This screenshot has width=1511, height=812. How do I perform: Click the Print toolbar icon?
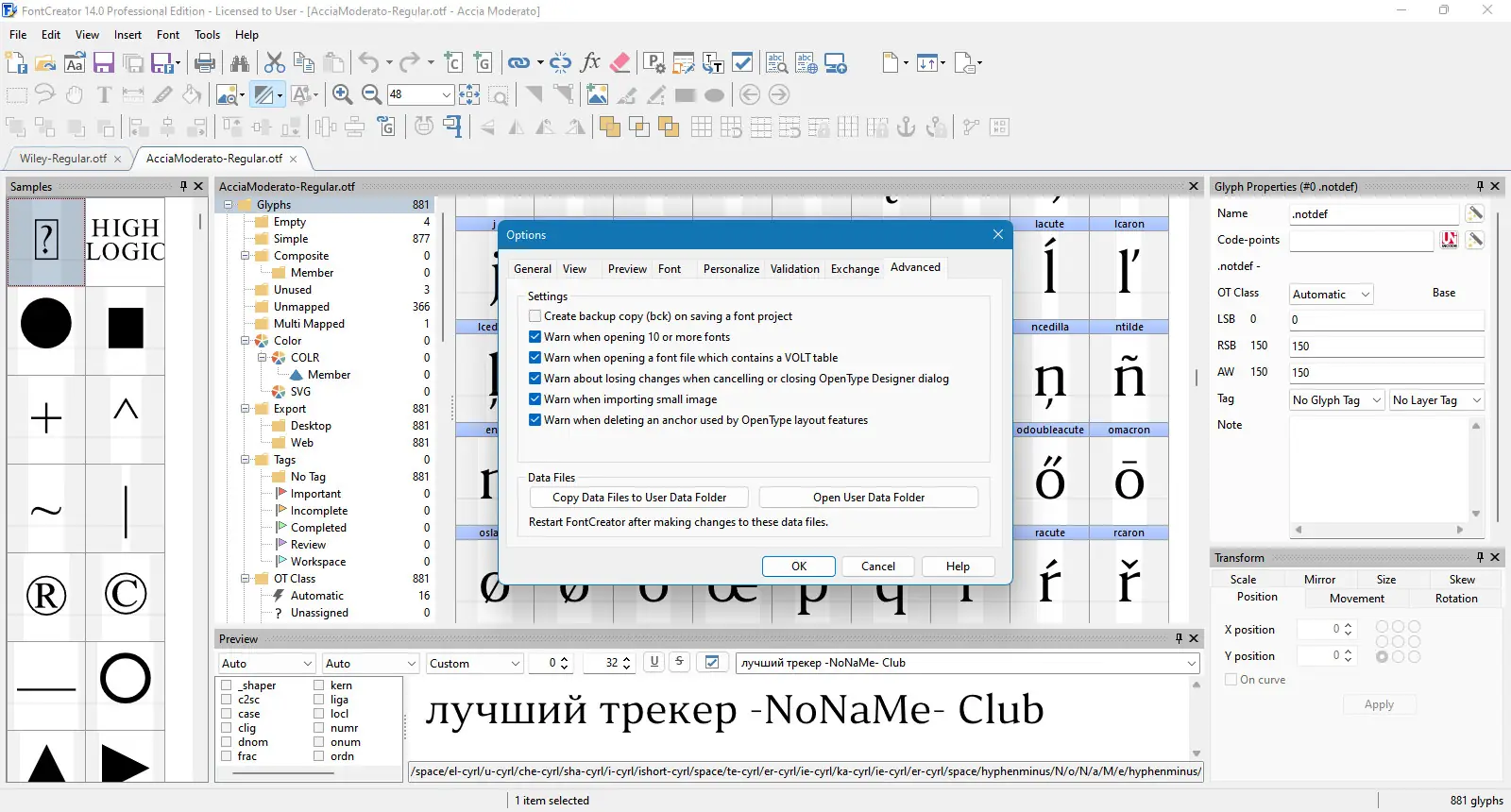pyautogui.click(x=205, y=63)
